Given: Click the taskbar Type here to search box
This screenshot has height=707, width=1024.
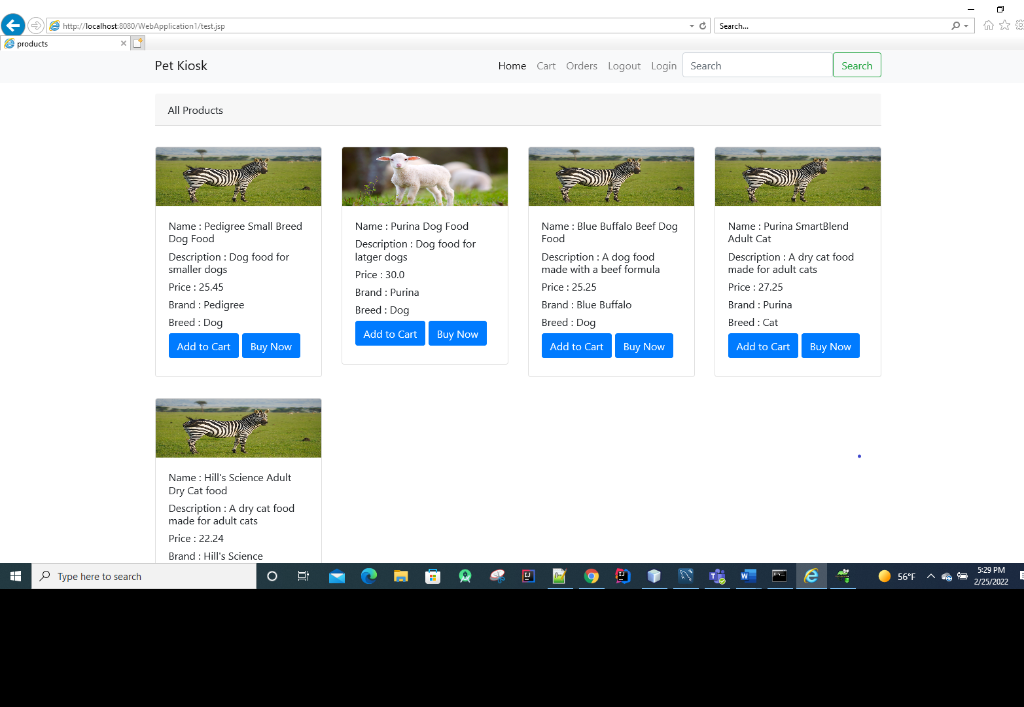Looking at the screenshot, I should point(144,576).
